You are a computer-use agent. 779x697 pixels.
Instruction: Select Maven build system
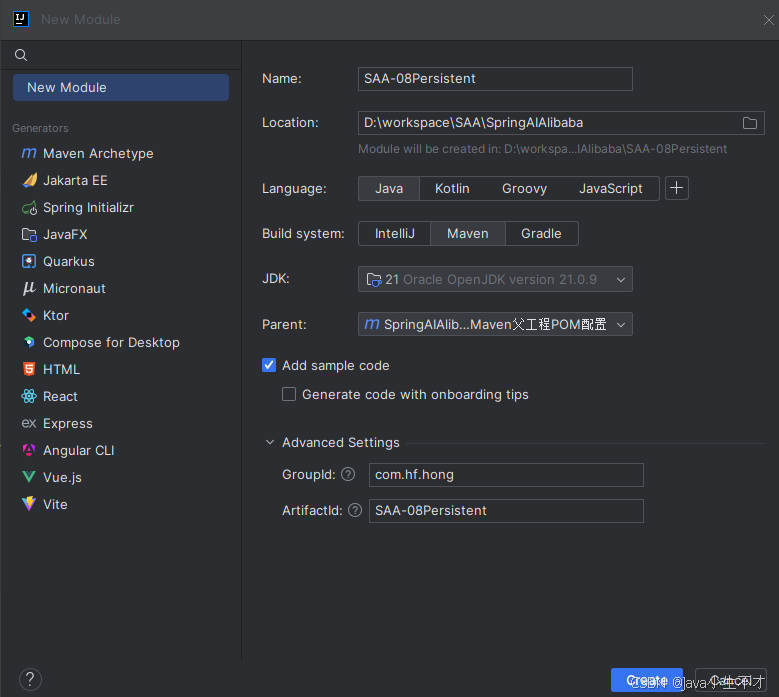[467, 233]
